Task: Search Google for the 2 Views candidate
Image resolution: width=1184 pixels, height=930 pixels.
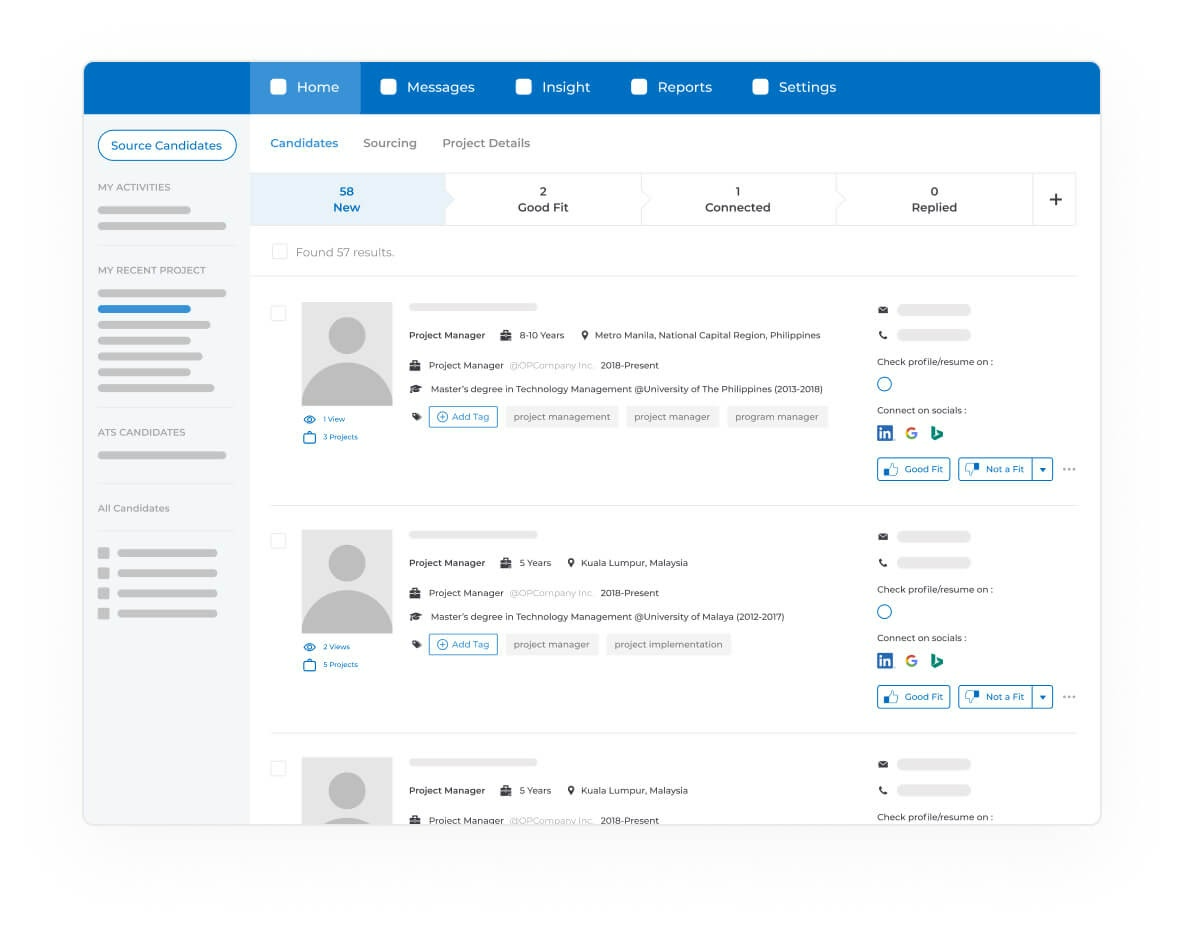Action: click(x=911, y=661)
